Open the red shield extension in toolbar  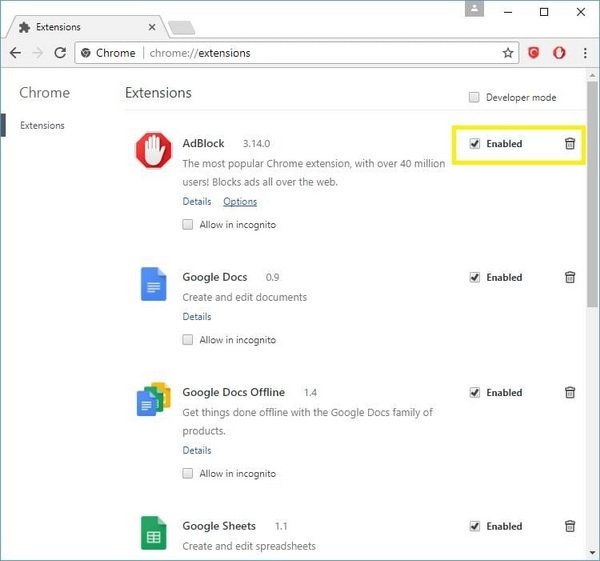[534, 53]
